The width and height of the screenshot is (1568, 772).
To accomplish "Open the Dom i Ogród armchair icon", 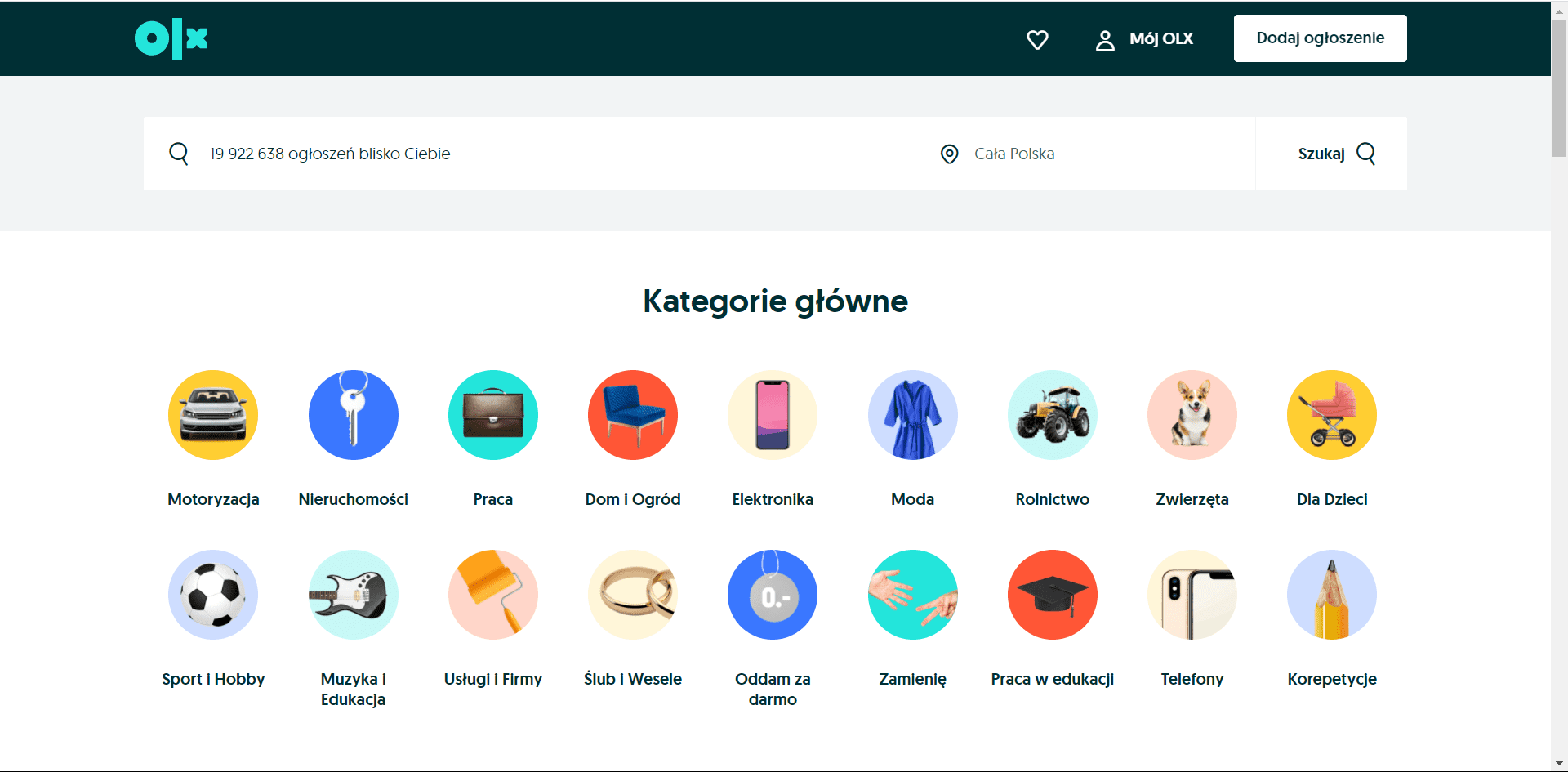I will point(633,415).
